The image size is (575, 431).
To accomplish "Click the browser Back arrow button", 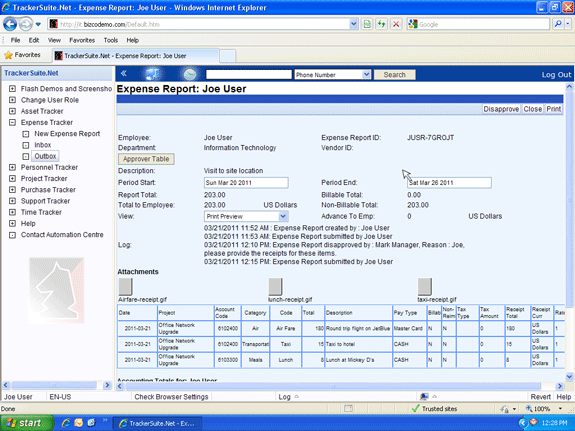I will (x=10, y=24).
